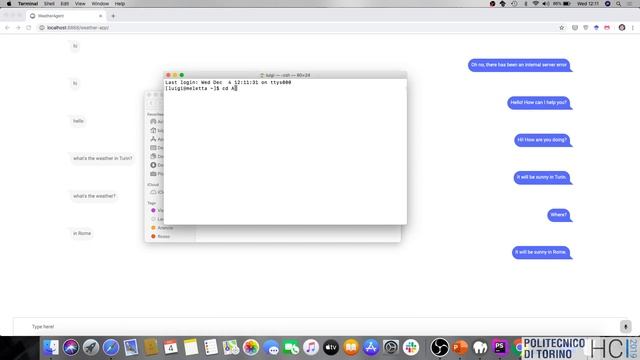This screenshot has height=360, width=640.
Task: Open Calendar icon showing 4 in Dock
Action: pos(171,347)
